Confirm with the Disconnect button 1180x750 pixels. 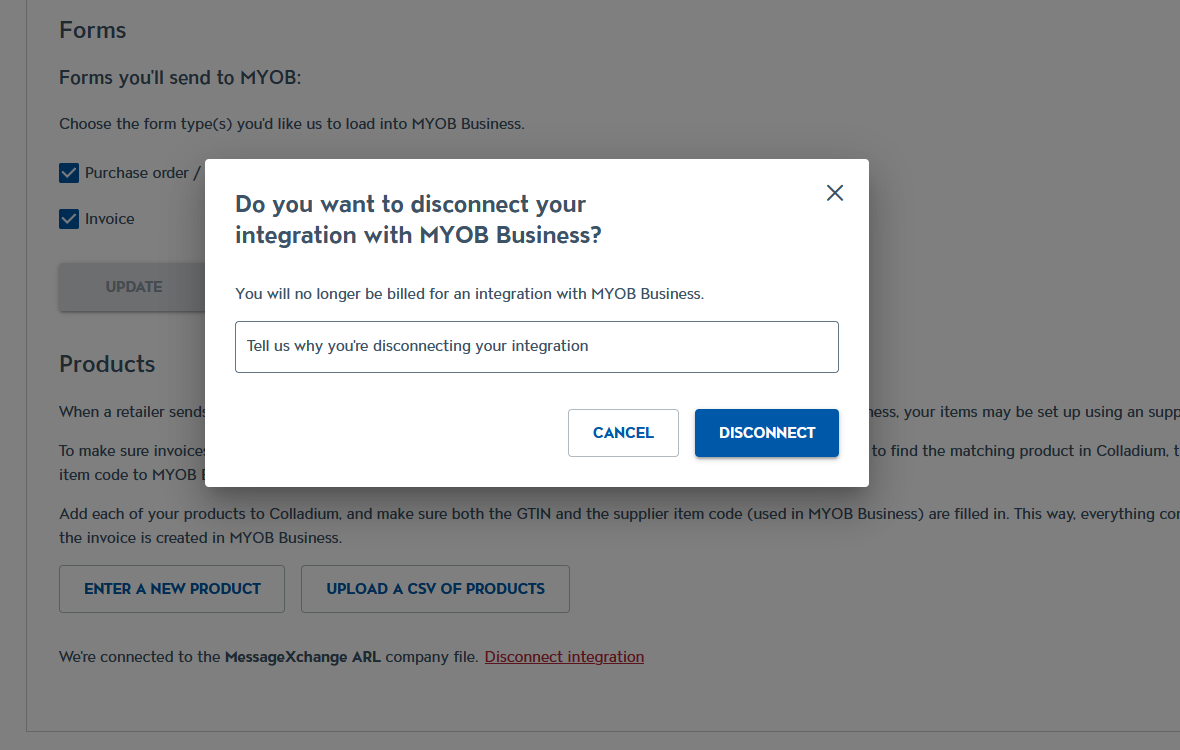(x=766, y=433)
